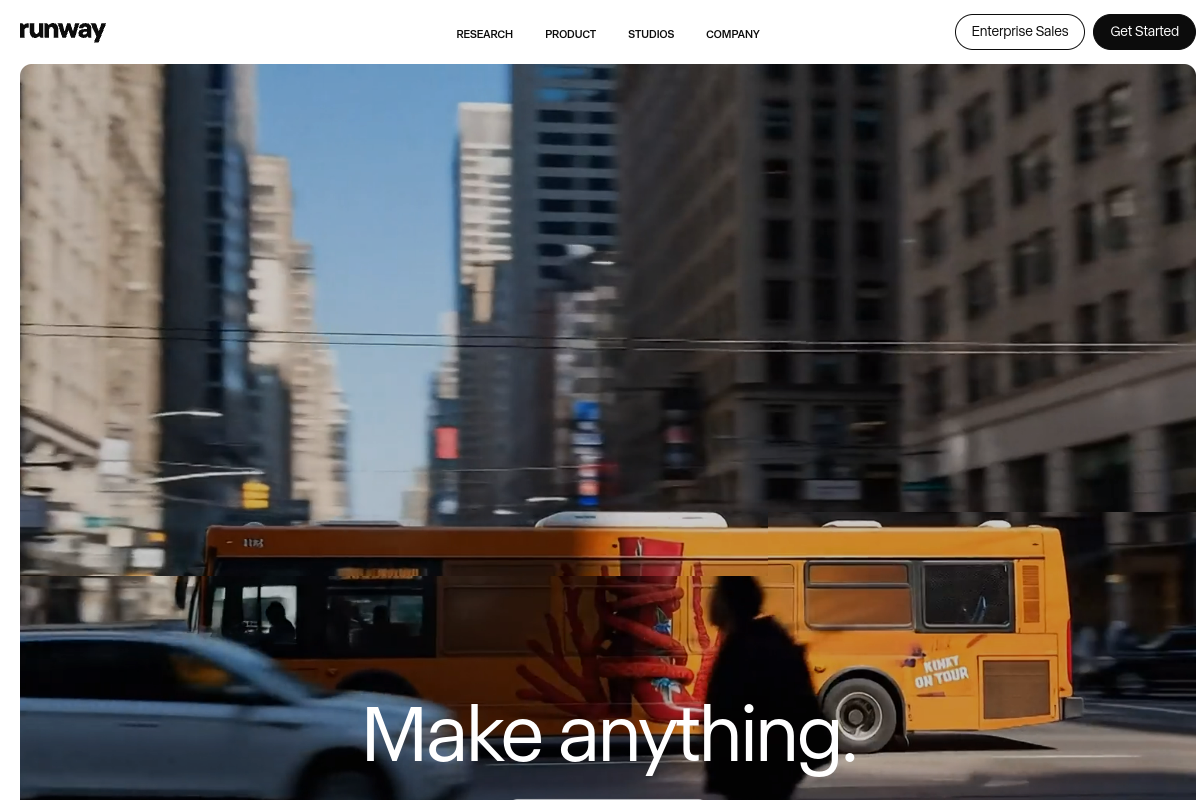1200x800 pixels.
Task: Open the Studios menu
Action: [x=651, y=34]
